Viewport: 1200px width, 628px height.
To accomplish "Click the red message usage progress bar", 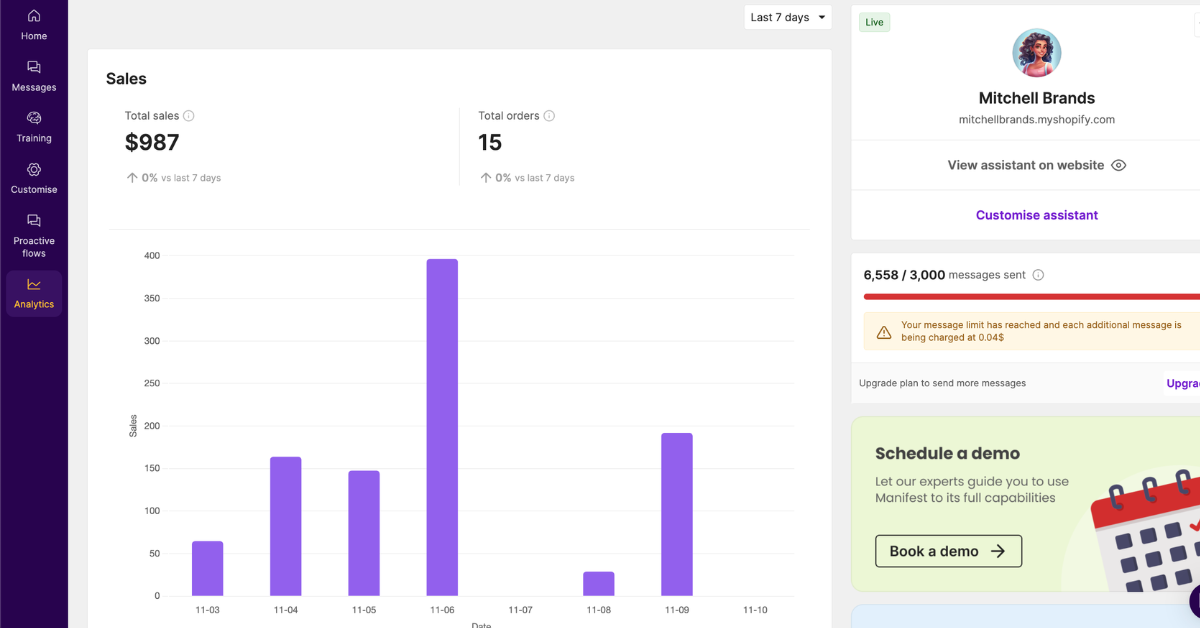I will [x=1030, y=296].
